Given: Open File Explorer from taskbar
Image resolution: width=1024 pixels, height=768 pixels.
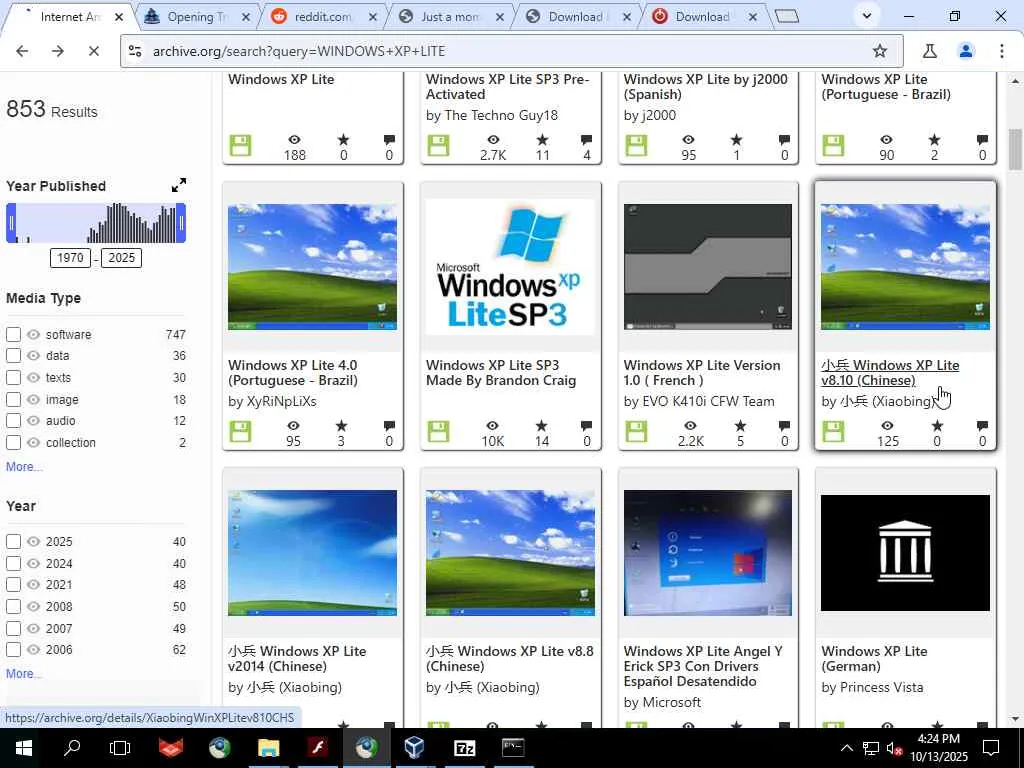Looking at the screenshot, I should pos(268,748).
